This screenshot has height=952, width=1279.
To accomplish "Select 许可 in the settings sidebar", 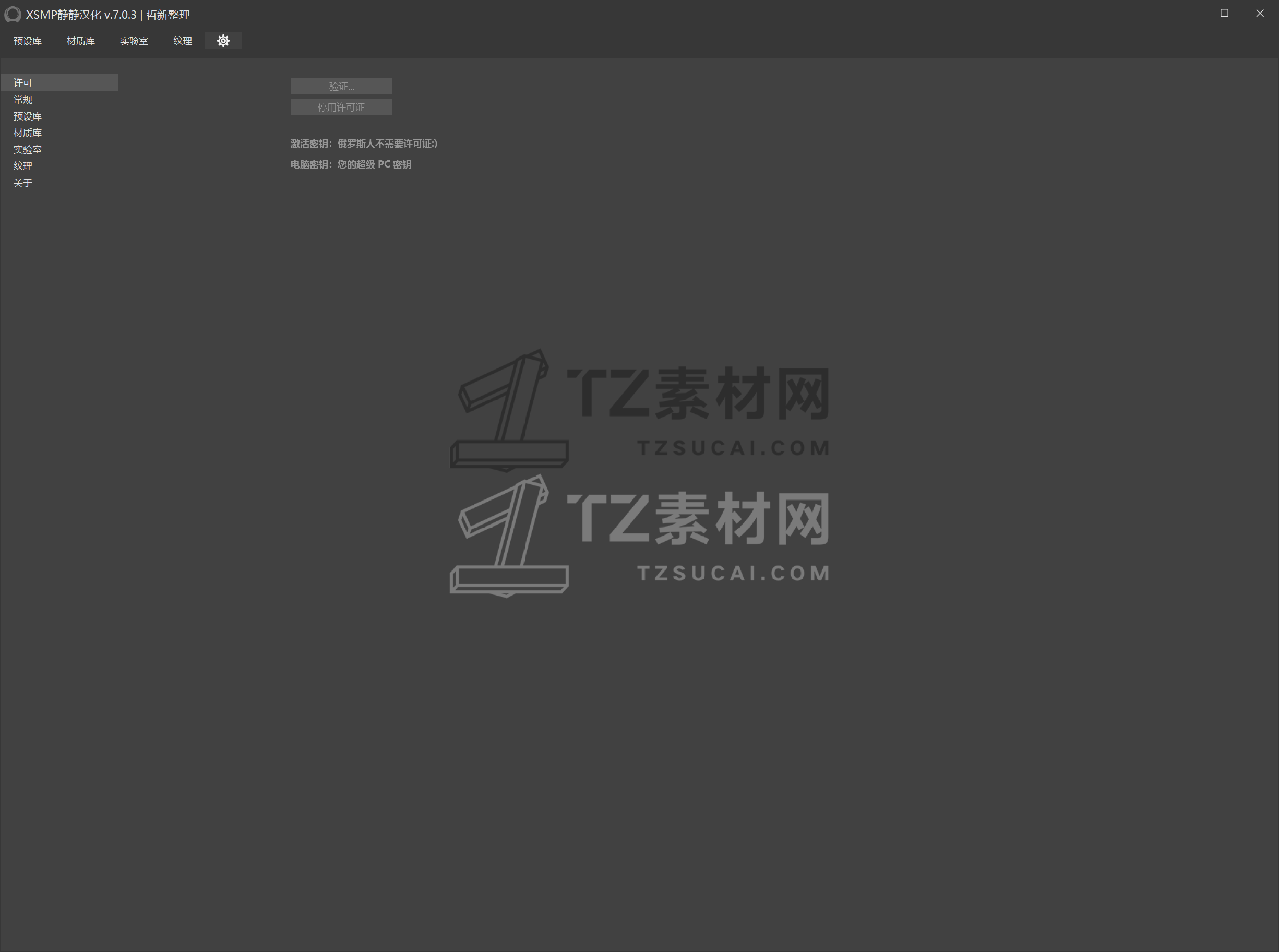I will (x=60, y=82).
